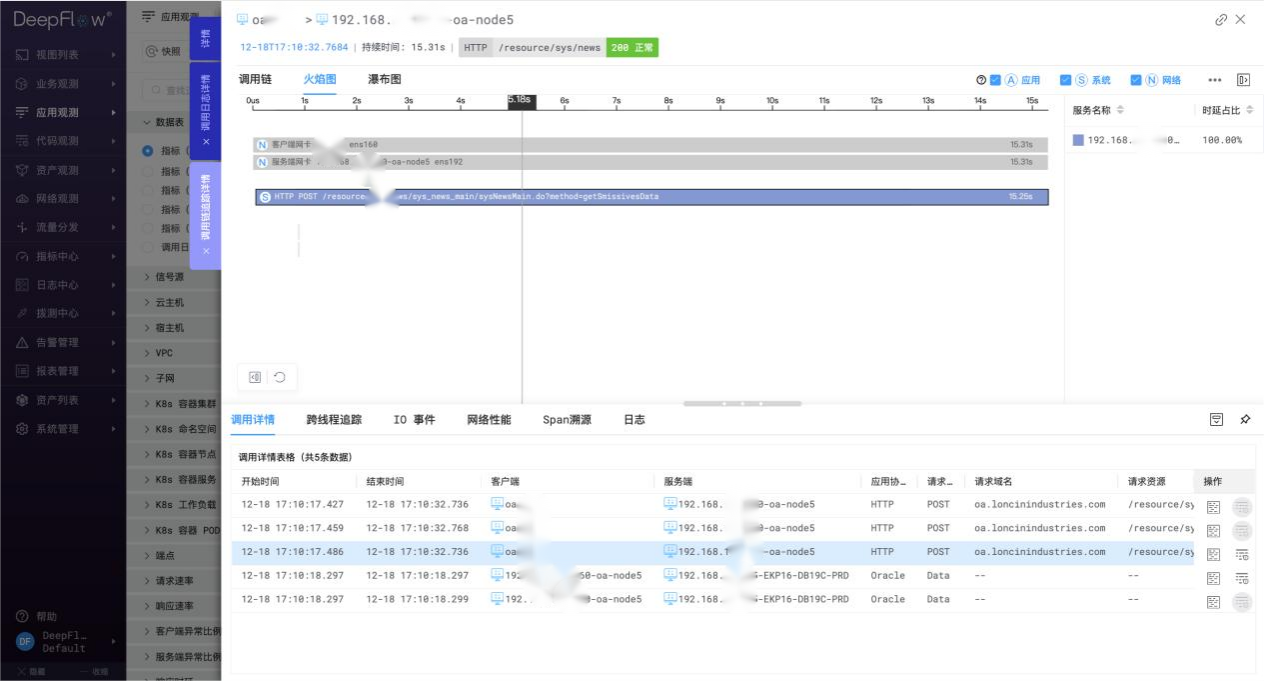Click the 5.18s marker on the timeline ruler
Screen dimensions: 1264x681
(521, 101)
